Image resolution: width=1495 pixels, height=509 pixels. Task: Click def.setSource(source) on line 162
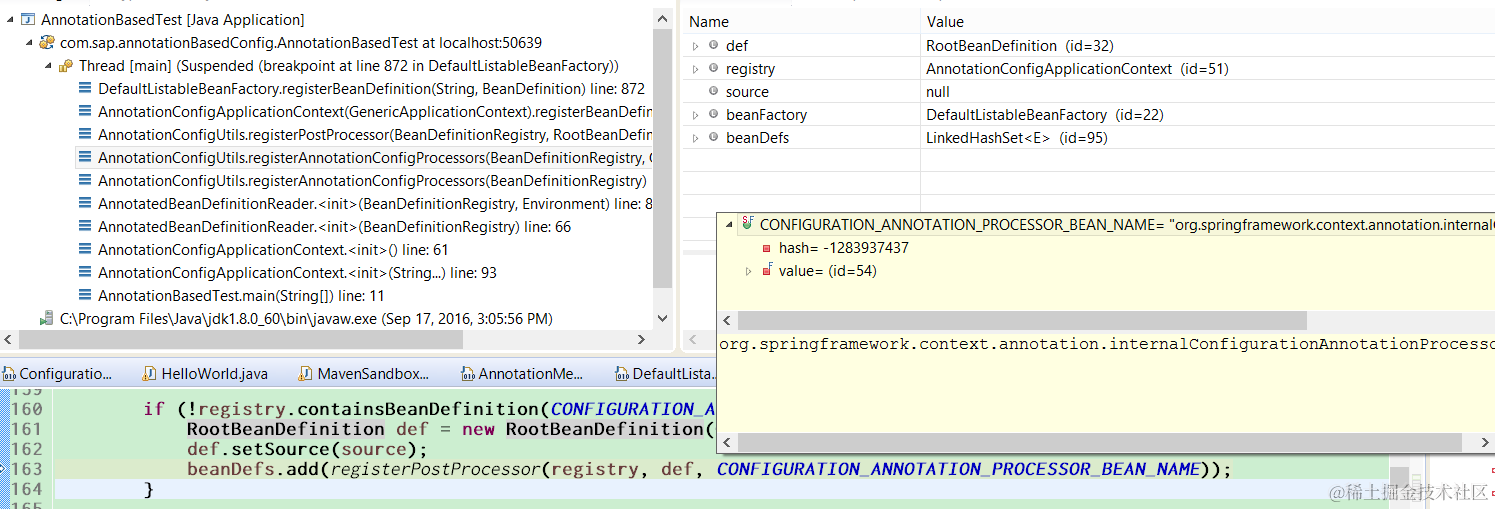pos(307,449)
